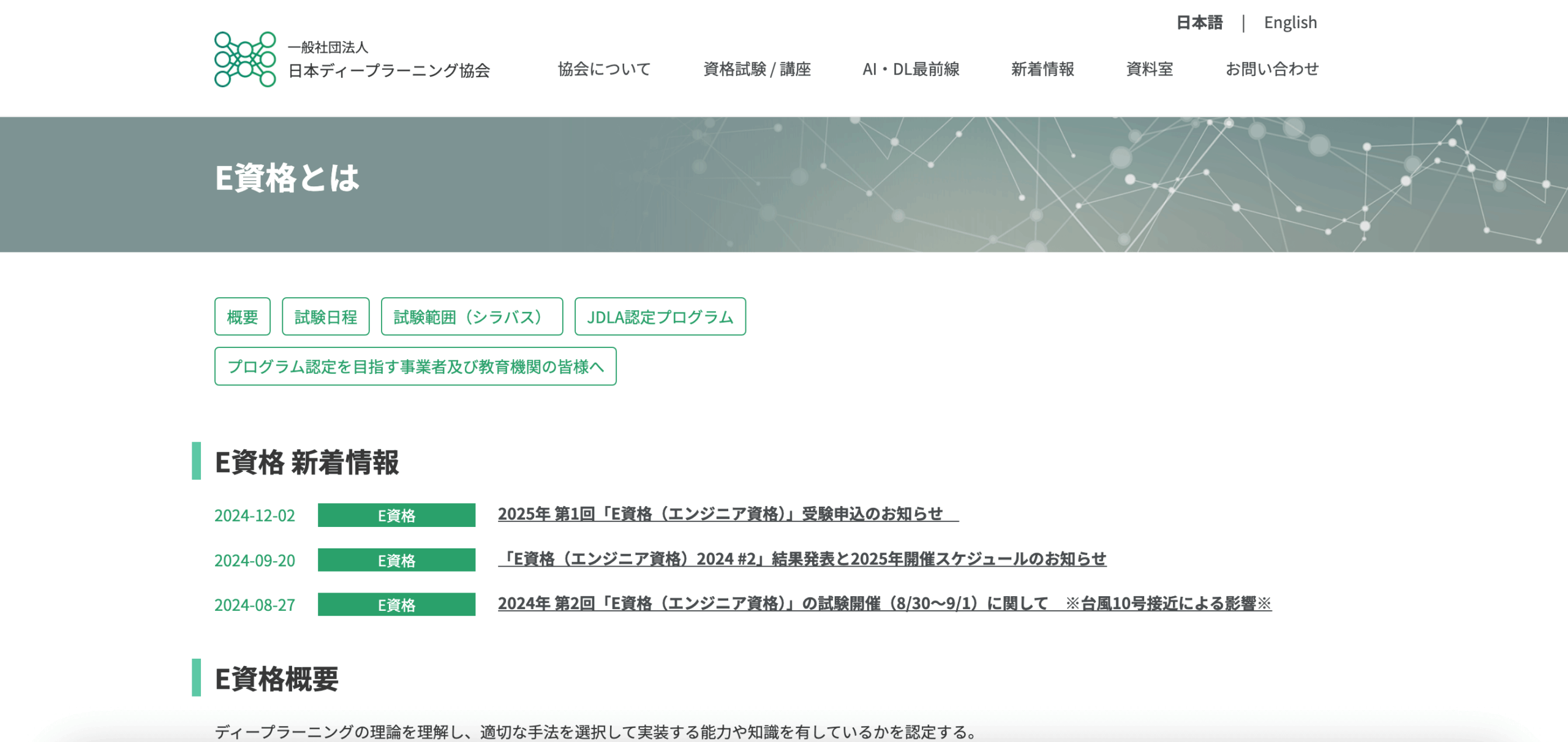The width and height of the screenshot is (1568, 742).
Task: Open the 資料室 menu
Action: 1150,69
